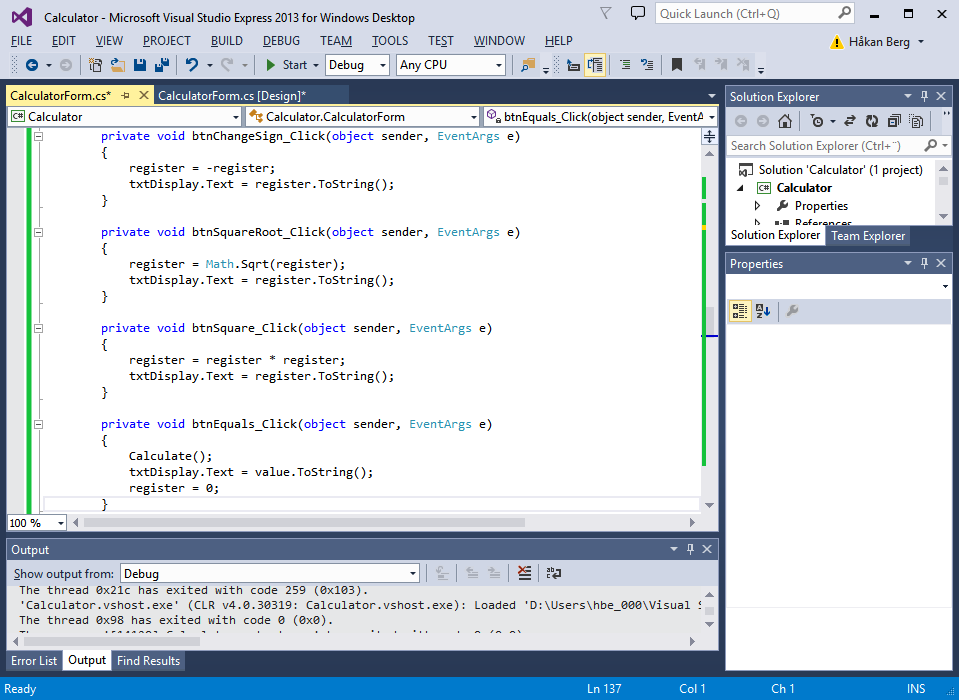
Task: Open the BUILD menu
Action: click(x=227, y=41)
